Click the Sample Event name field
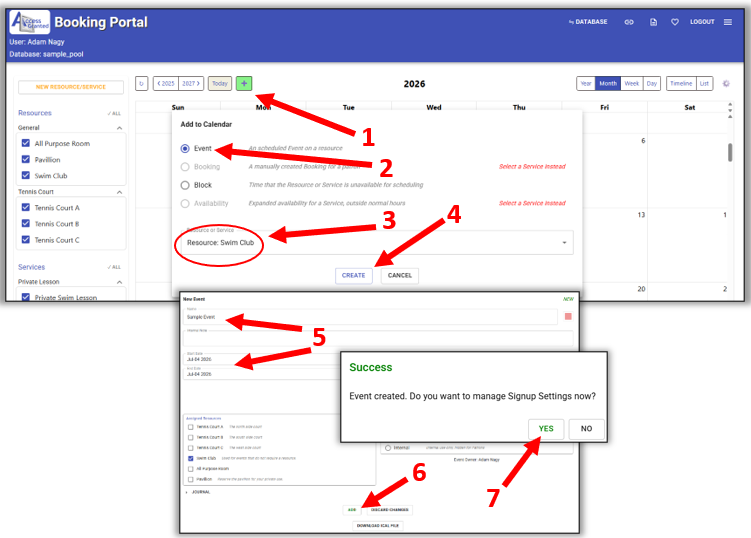The height and width of the screenshot is (538, 751). click(370, 317)
